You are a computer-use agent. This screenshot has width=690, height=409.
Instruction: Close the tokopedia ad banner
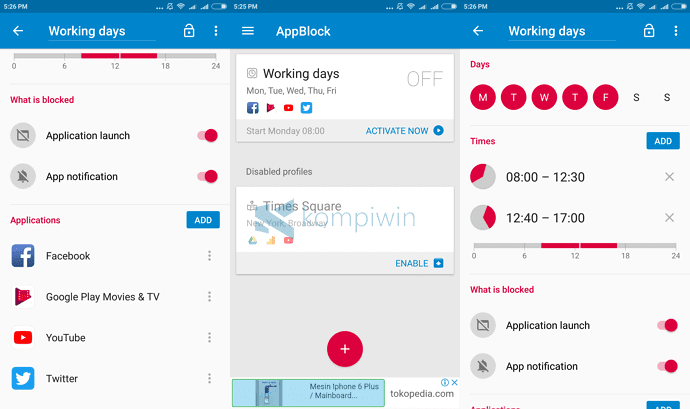454,382
